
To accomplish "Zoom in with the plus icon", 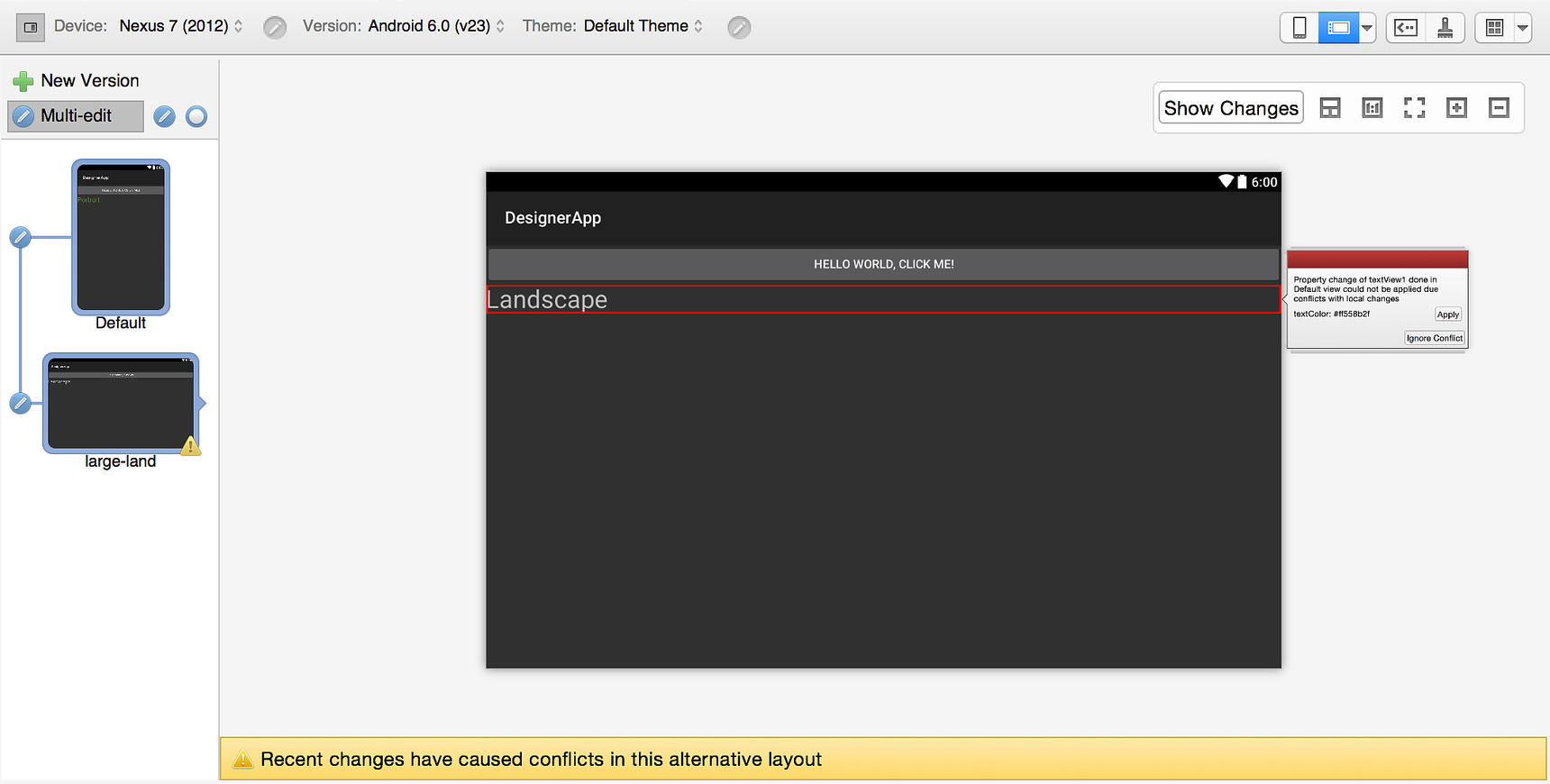I will [1456, 108].
